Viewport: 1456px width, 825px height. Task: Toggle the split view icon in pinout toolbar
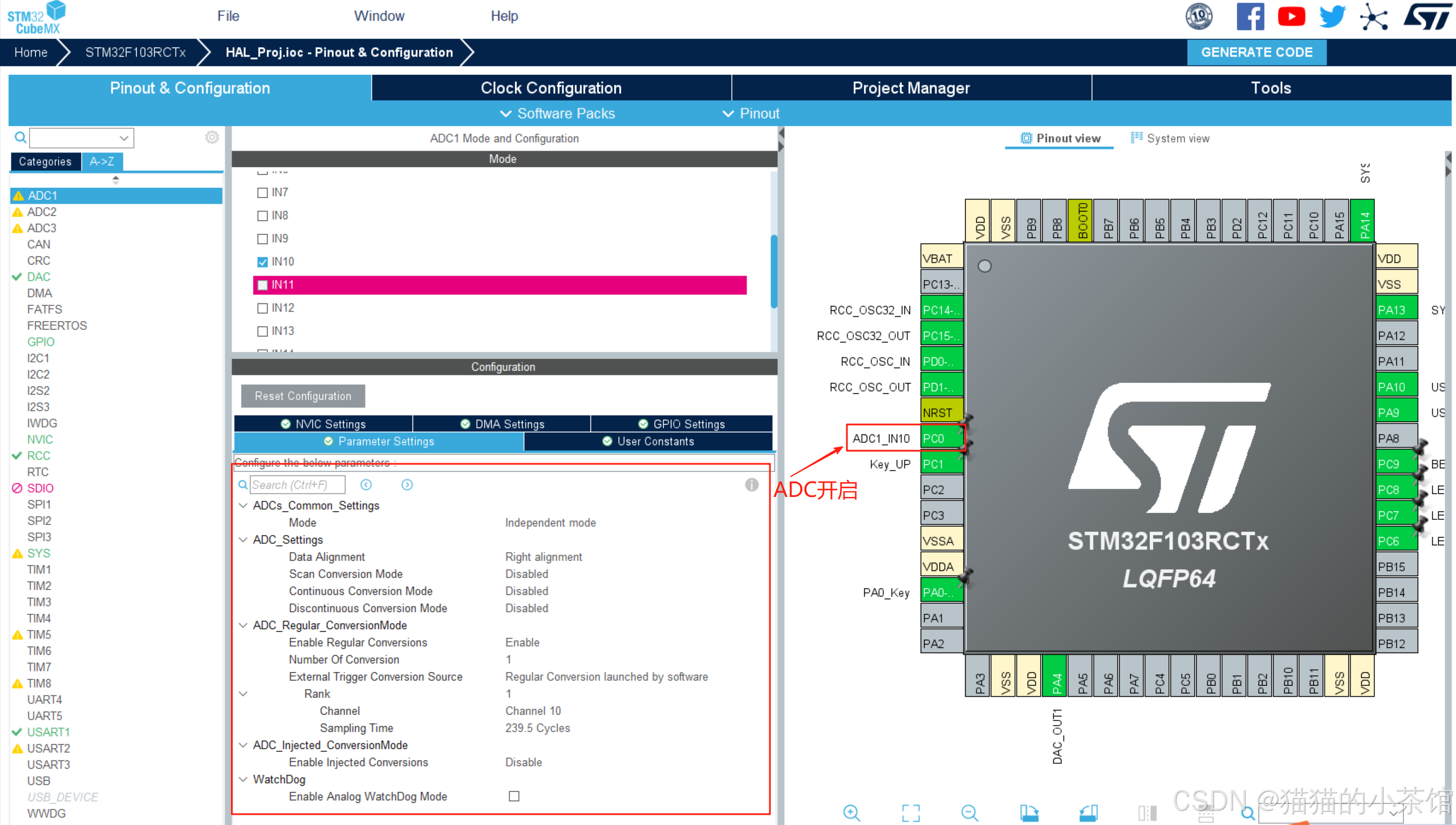coord(1147,812)
